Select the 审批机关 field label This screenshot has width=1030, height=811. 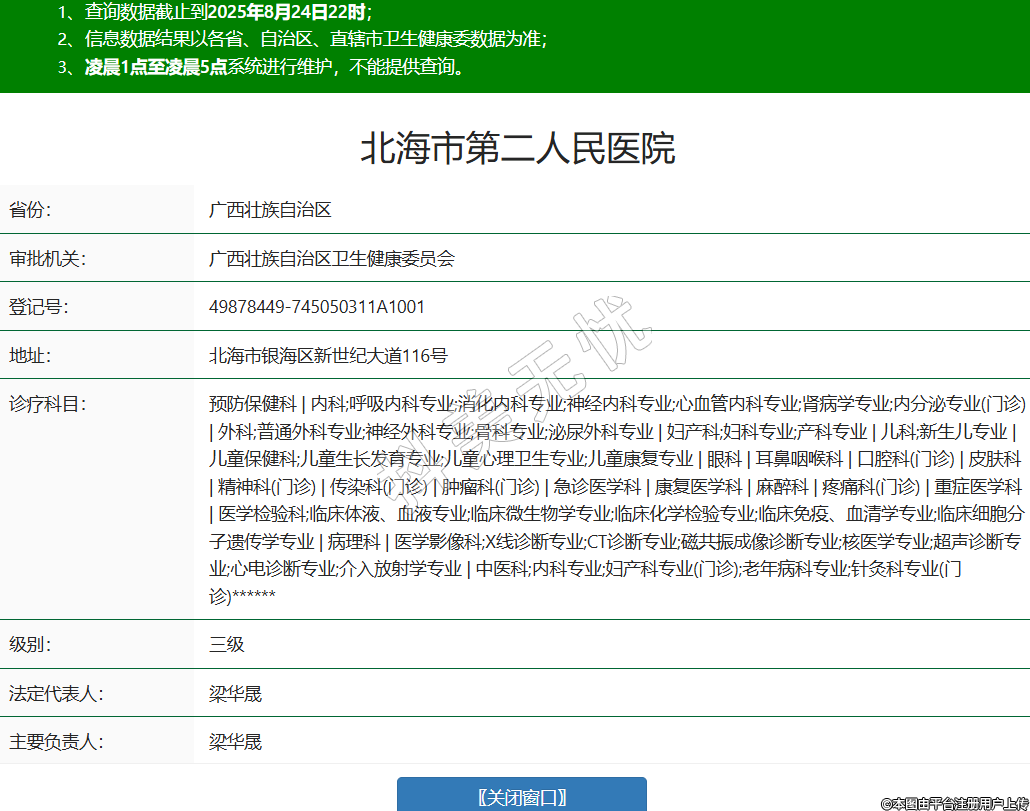tap(47, 259)
